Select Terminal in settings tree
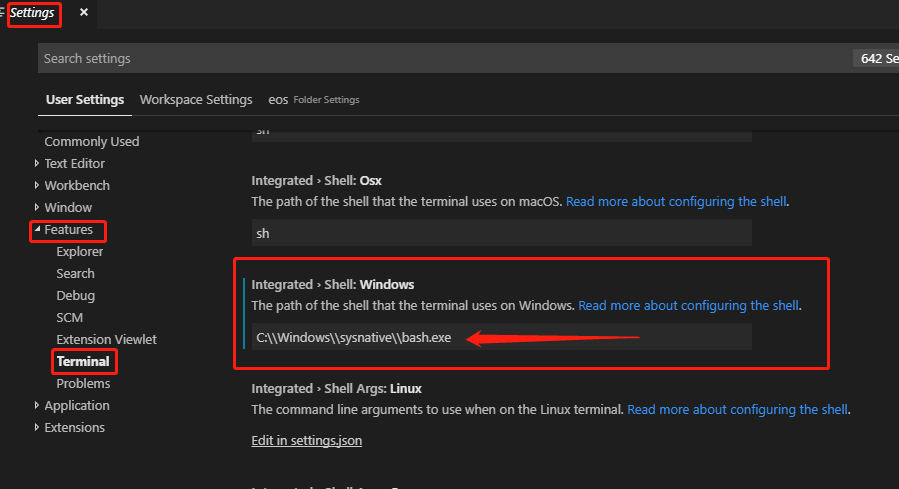This screenshot has height=489, width=899. [x=83, y=362]
